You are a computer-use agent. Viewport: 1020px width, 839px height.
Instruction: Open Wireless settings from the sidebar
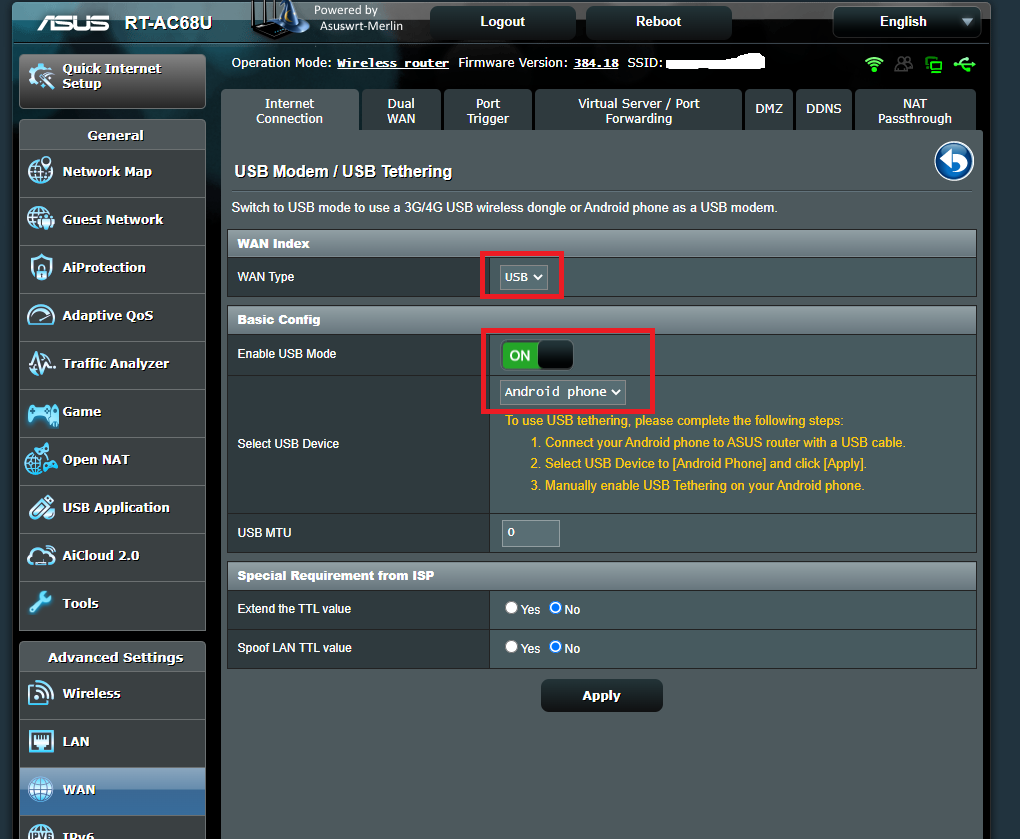point(113,694)
